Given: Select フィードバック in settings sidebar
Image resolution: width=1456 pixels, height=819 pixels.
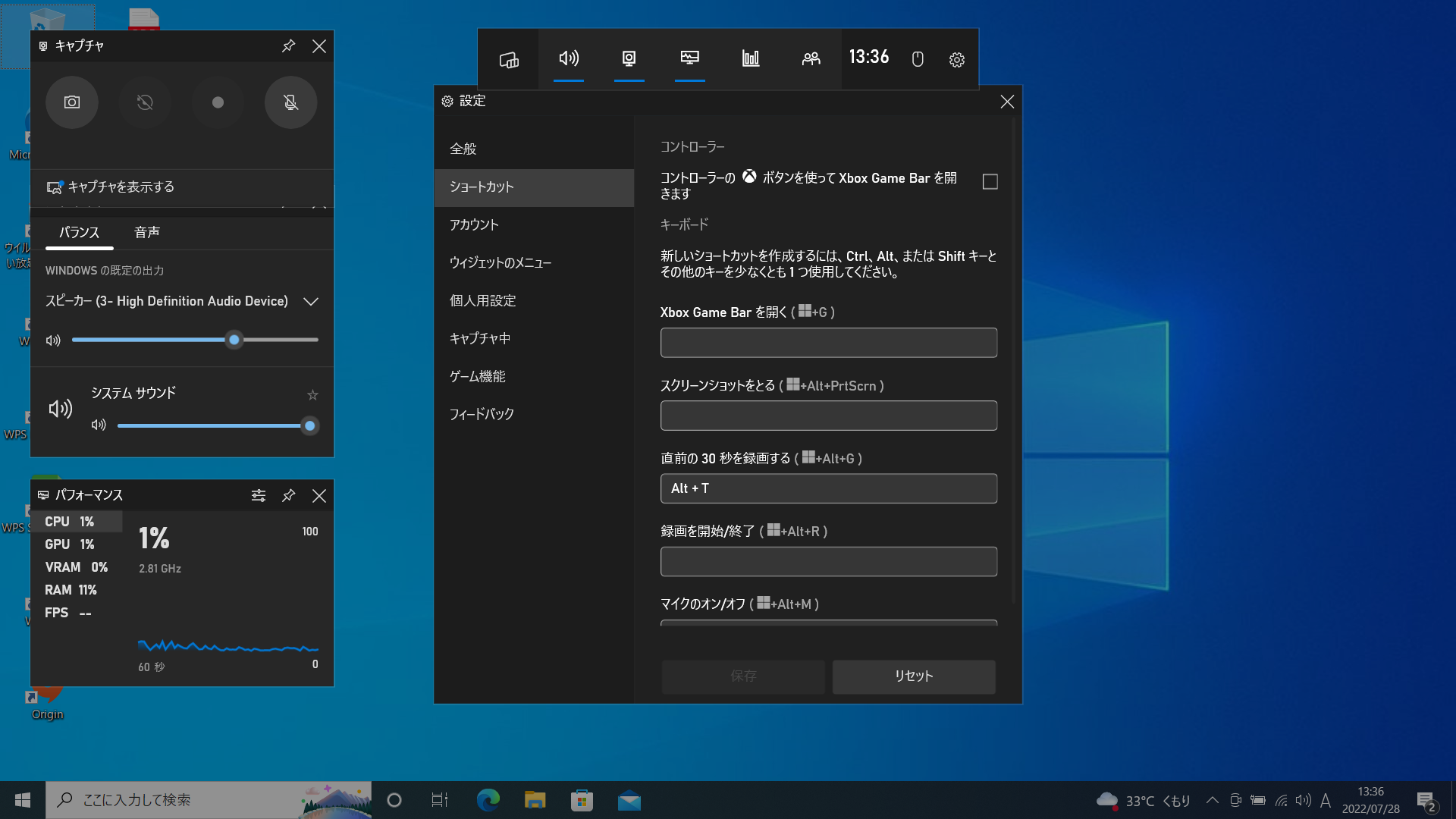Looking at the screenshot, I should (x=534, y=415).
